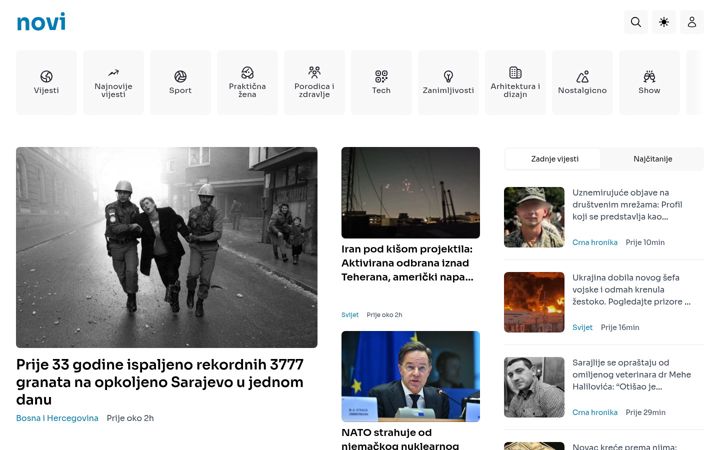Switch to Najčitanije tab
Screen dimensions: 720x450
click(x=652, y=159)
